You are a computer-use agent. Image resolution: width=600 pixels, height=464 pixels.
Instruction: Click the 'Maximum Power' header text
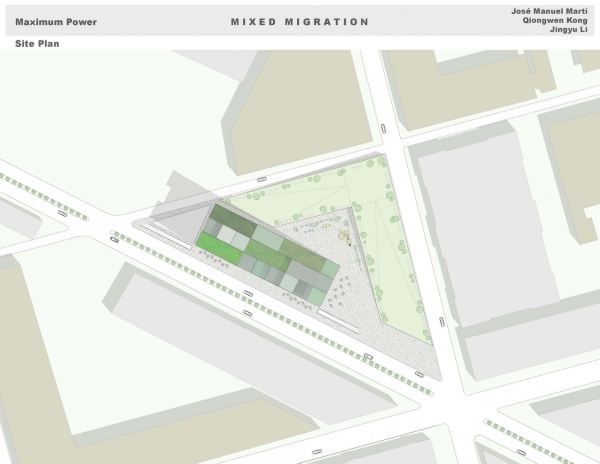[56, 22]
